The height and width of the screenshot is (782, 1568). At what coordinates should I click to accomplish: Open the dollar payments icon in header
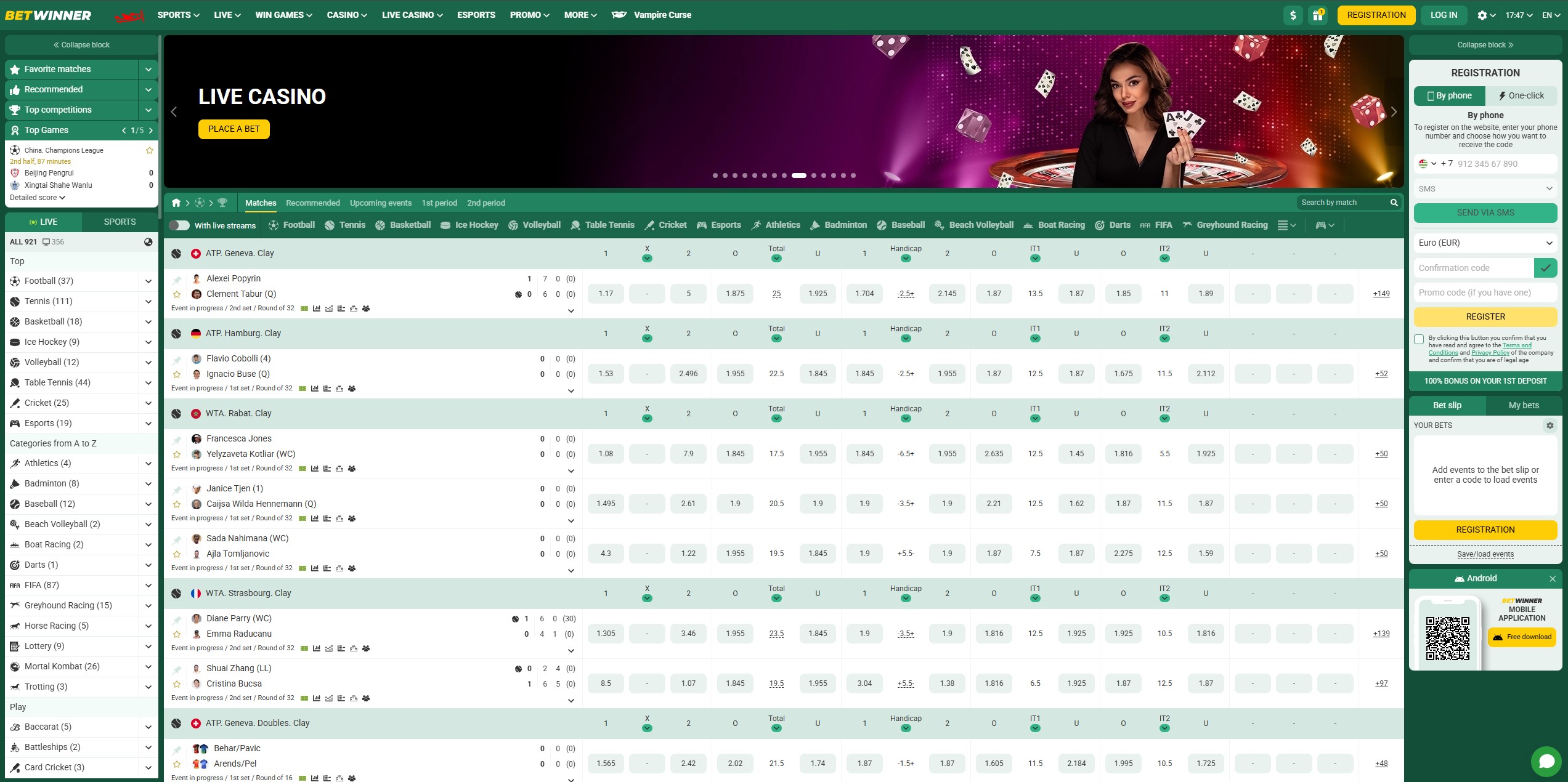point(1293,15)
